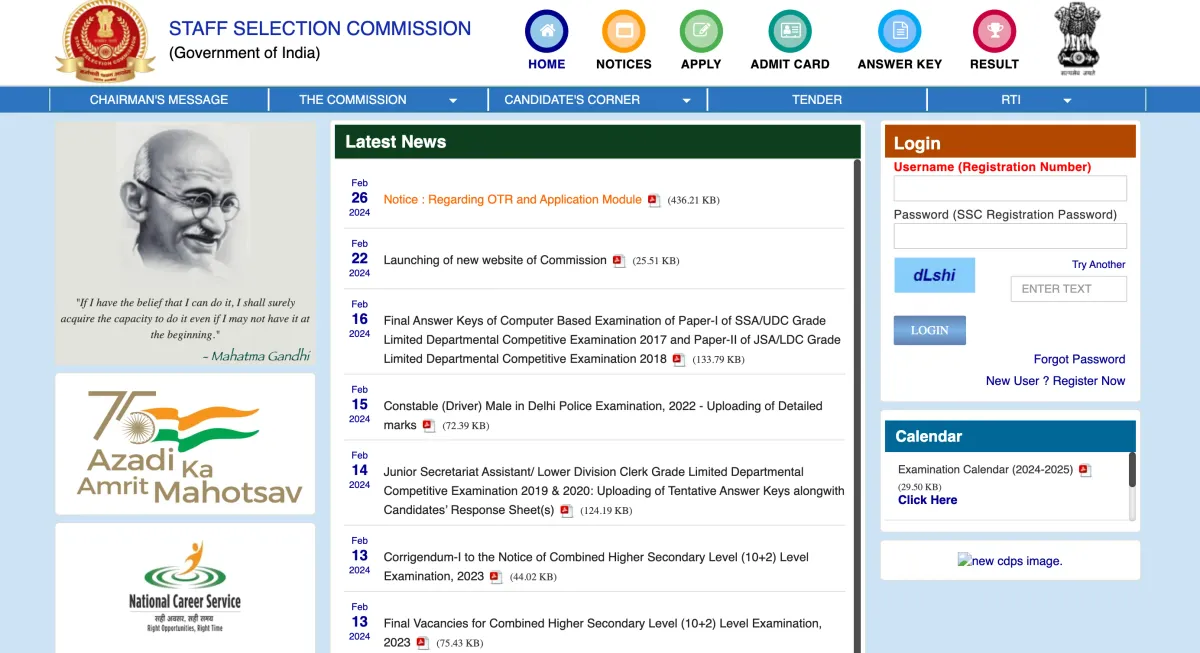Viewport: 1200px width, 653px height.
Task: Click the Latest News vertical scrollbar
Action: point(857,405)
